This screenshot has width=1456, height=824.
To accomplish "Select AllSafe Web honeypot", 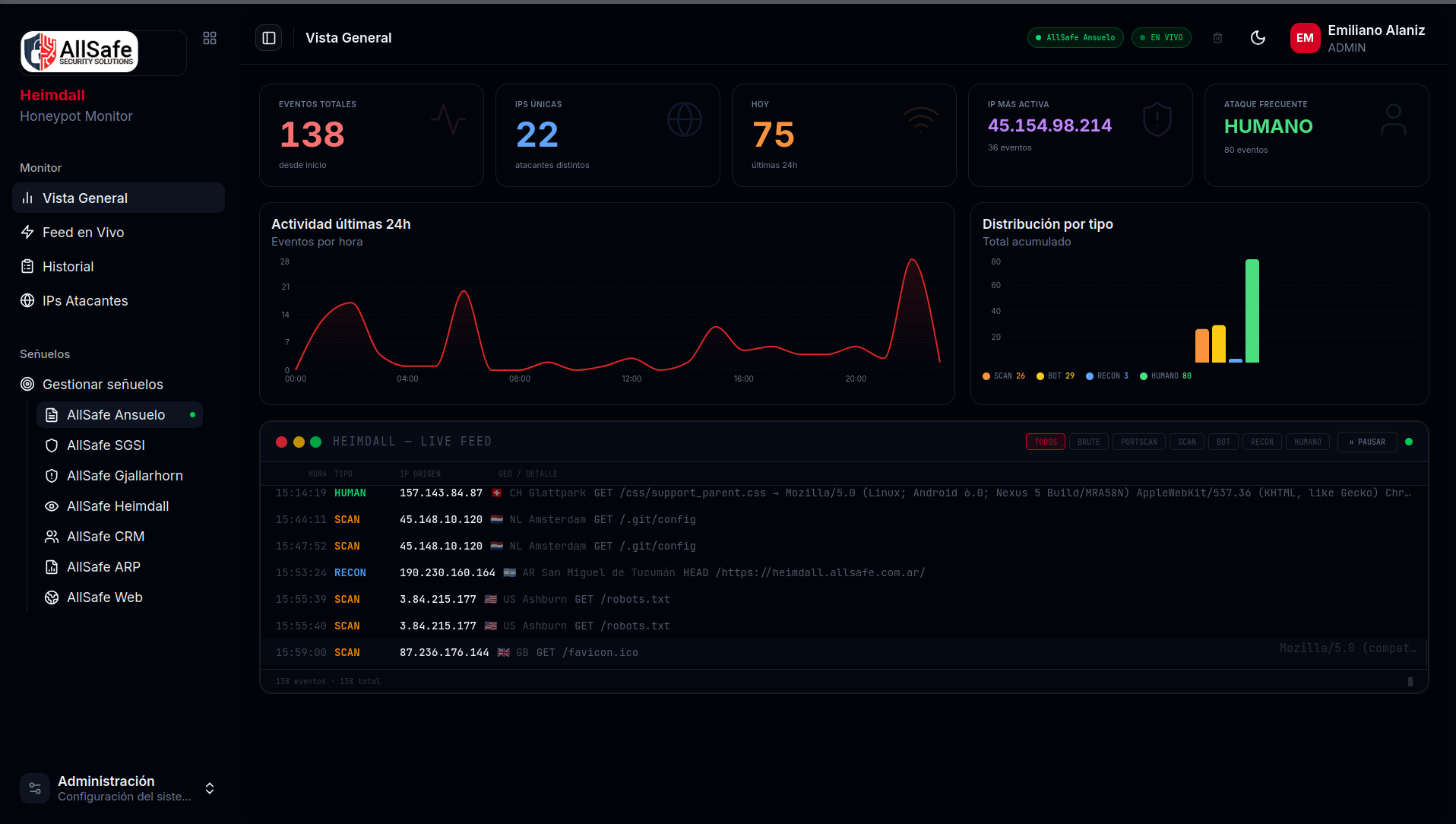I will pos(120,597).
